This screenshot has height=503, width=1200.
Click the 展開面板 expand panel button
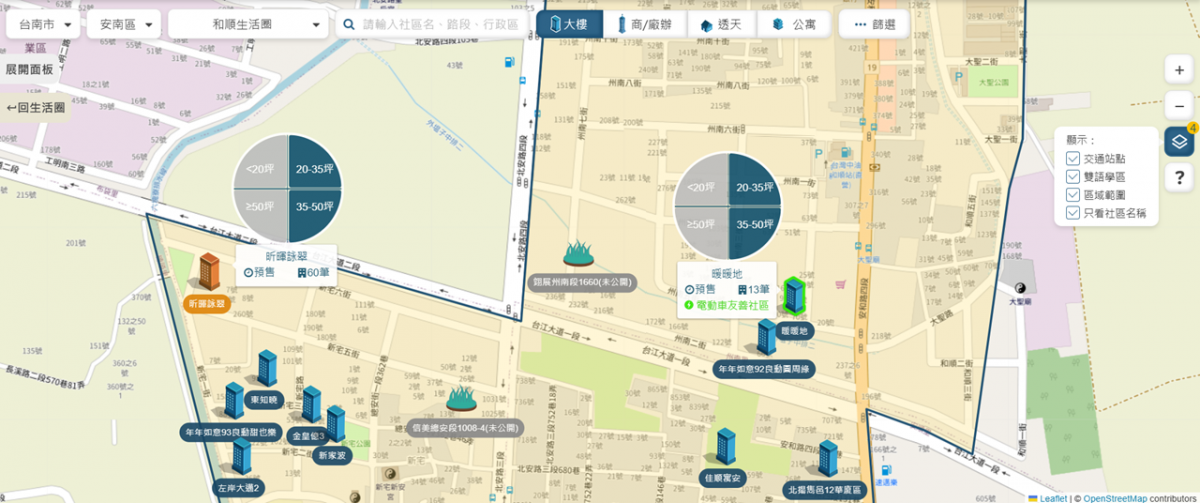tap(29, 69)
